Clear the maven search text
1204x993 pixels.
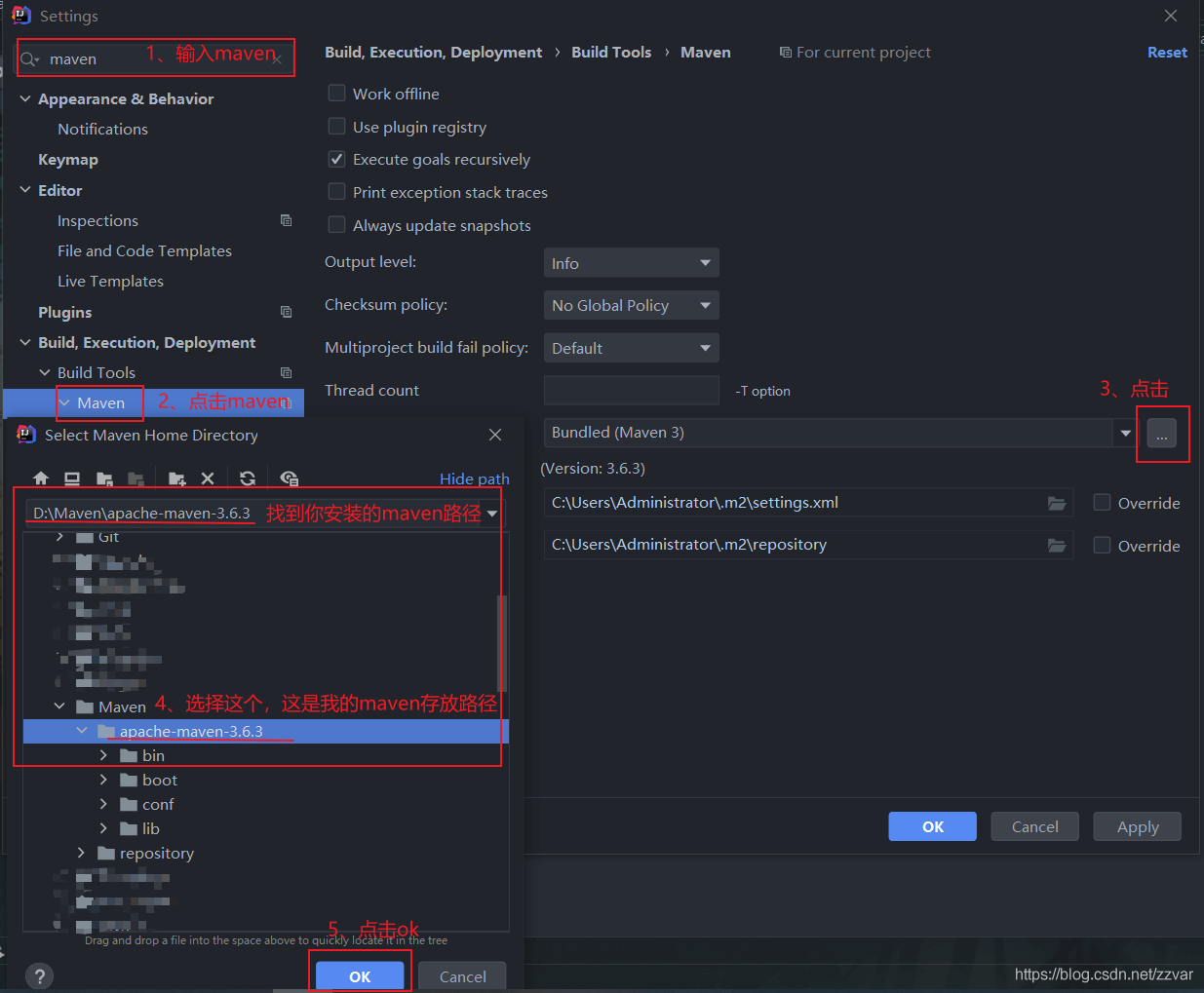[278, 59]
